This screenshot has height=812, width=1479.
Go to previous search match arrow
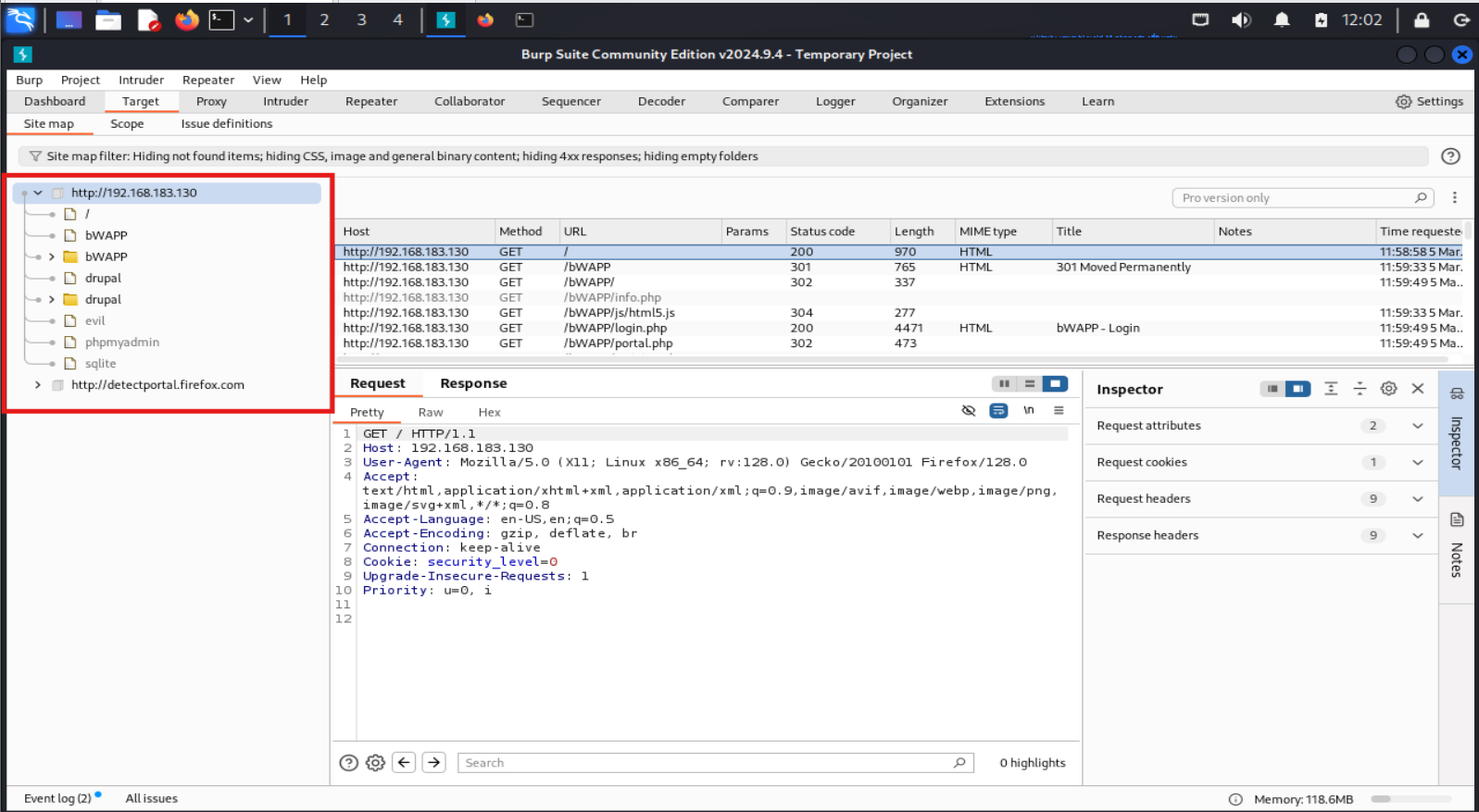pos(404,762)
